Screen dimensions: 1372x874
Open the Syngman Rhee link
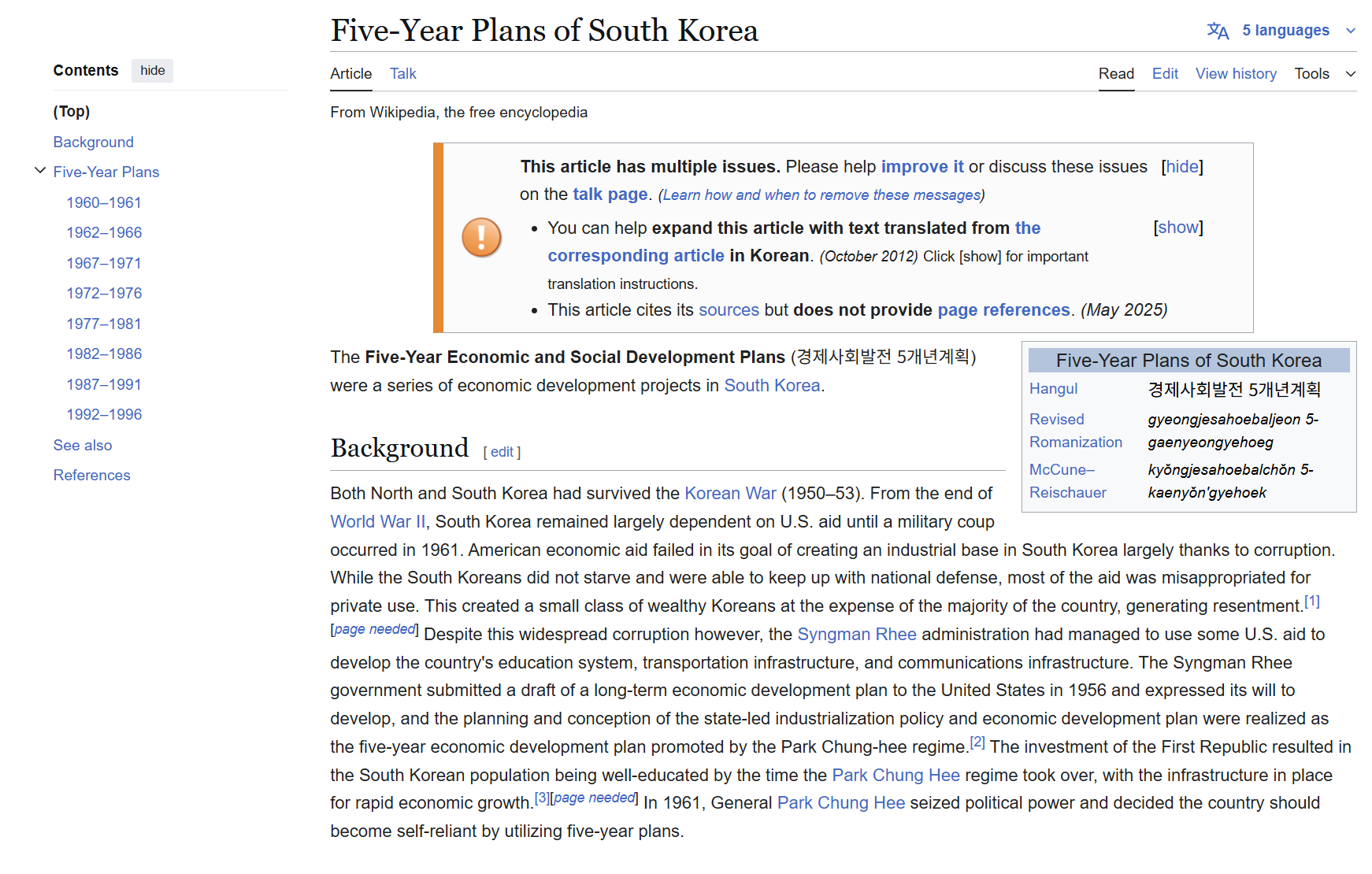[x=856, y=635]
